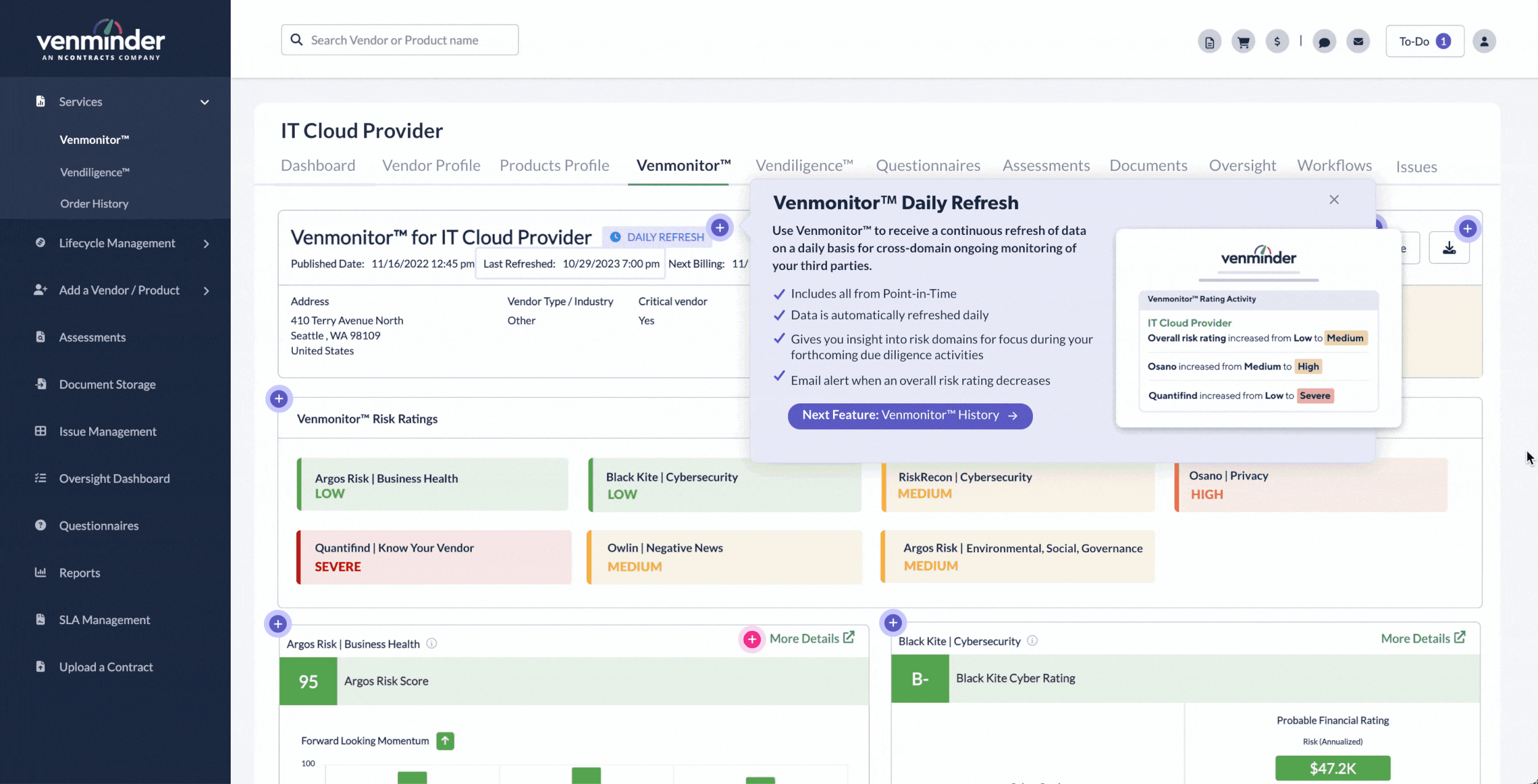Click the pink plus hotspot near More Details
Screen dimensions: 1538x784
[752, 639]
